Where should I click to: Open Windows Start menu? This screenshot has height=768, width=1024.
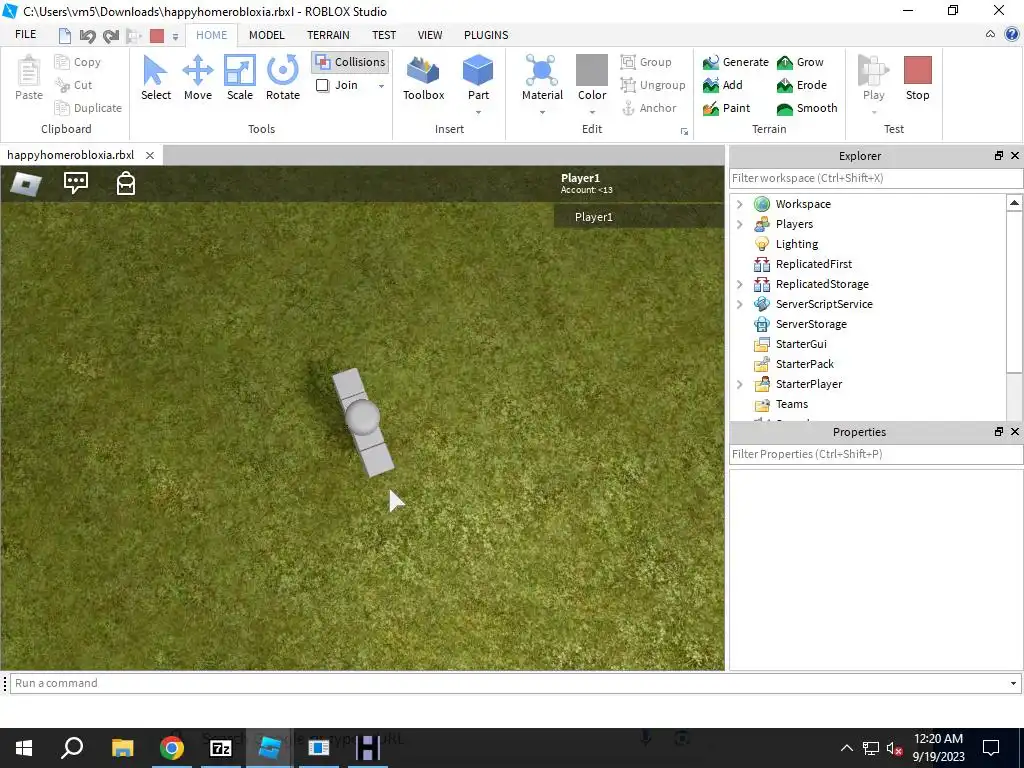[24, 748]
